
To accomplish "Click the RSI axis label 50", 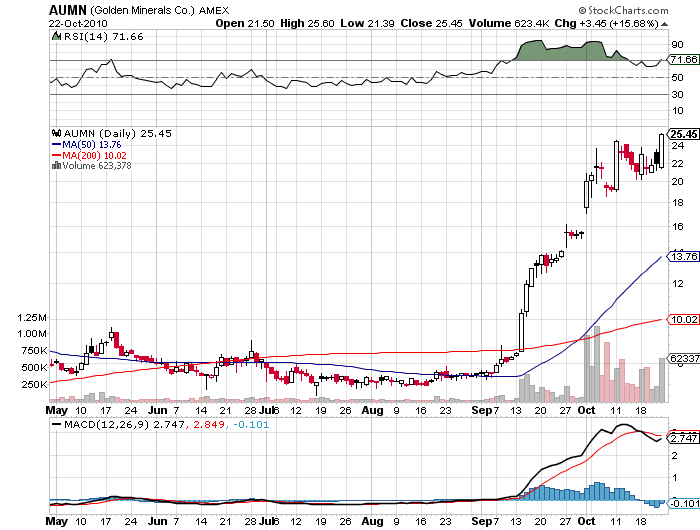I will pyautogui.click(x=677, y=77).
